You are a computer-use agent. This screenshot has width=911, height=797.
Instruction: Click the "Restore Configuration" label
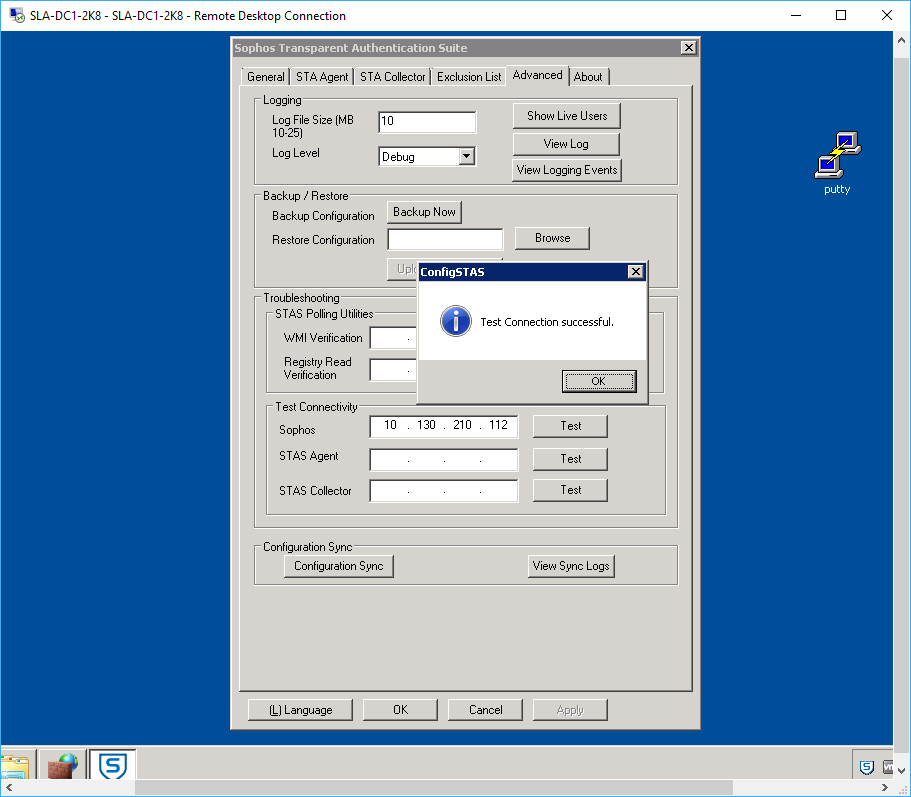[x=323, y=240]
